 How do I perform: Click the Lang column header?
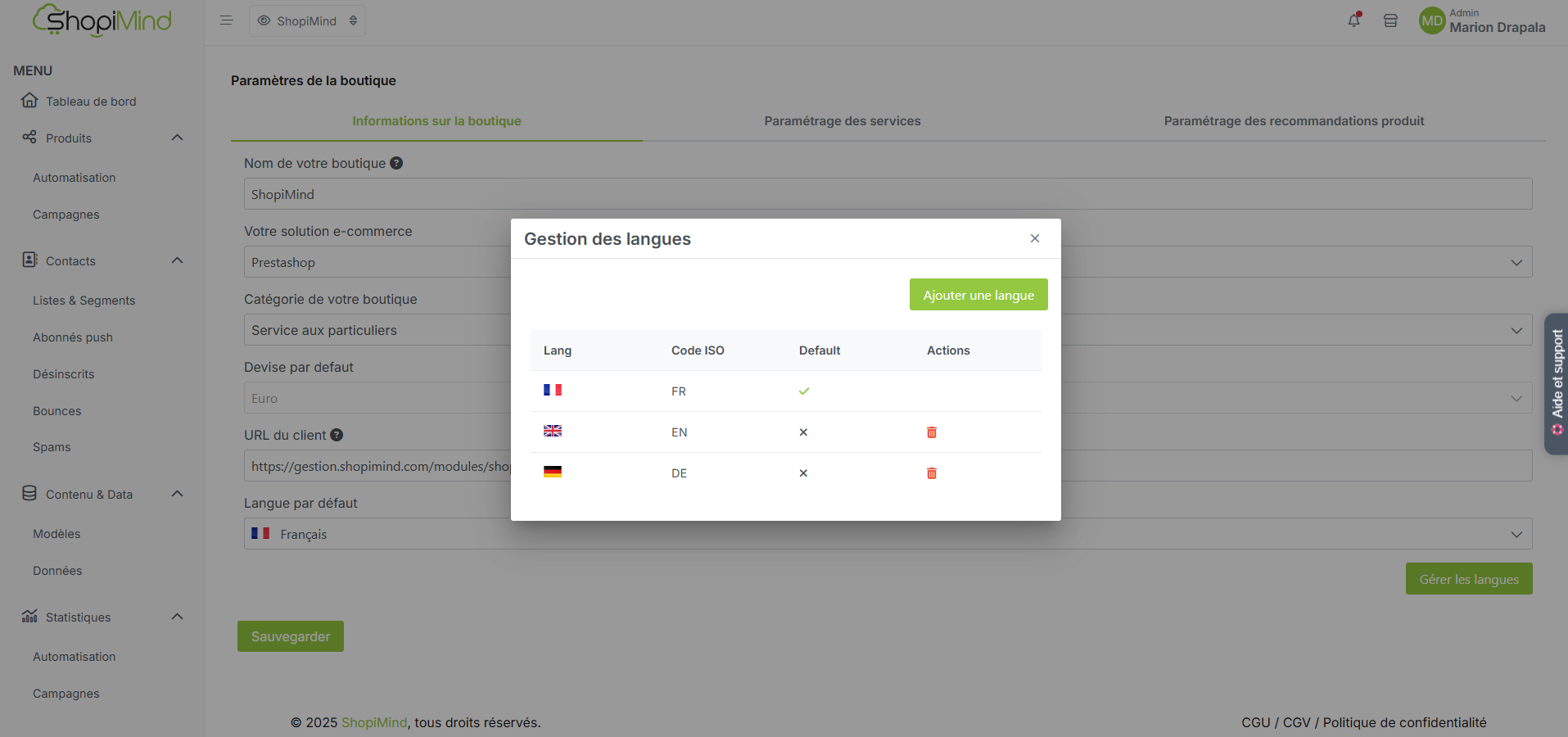point(558,350)
